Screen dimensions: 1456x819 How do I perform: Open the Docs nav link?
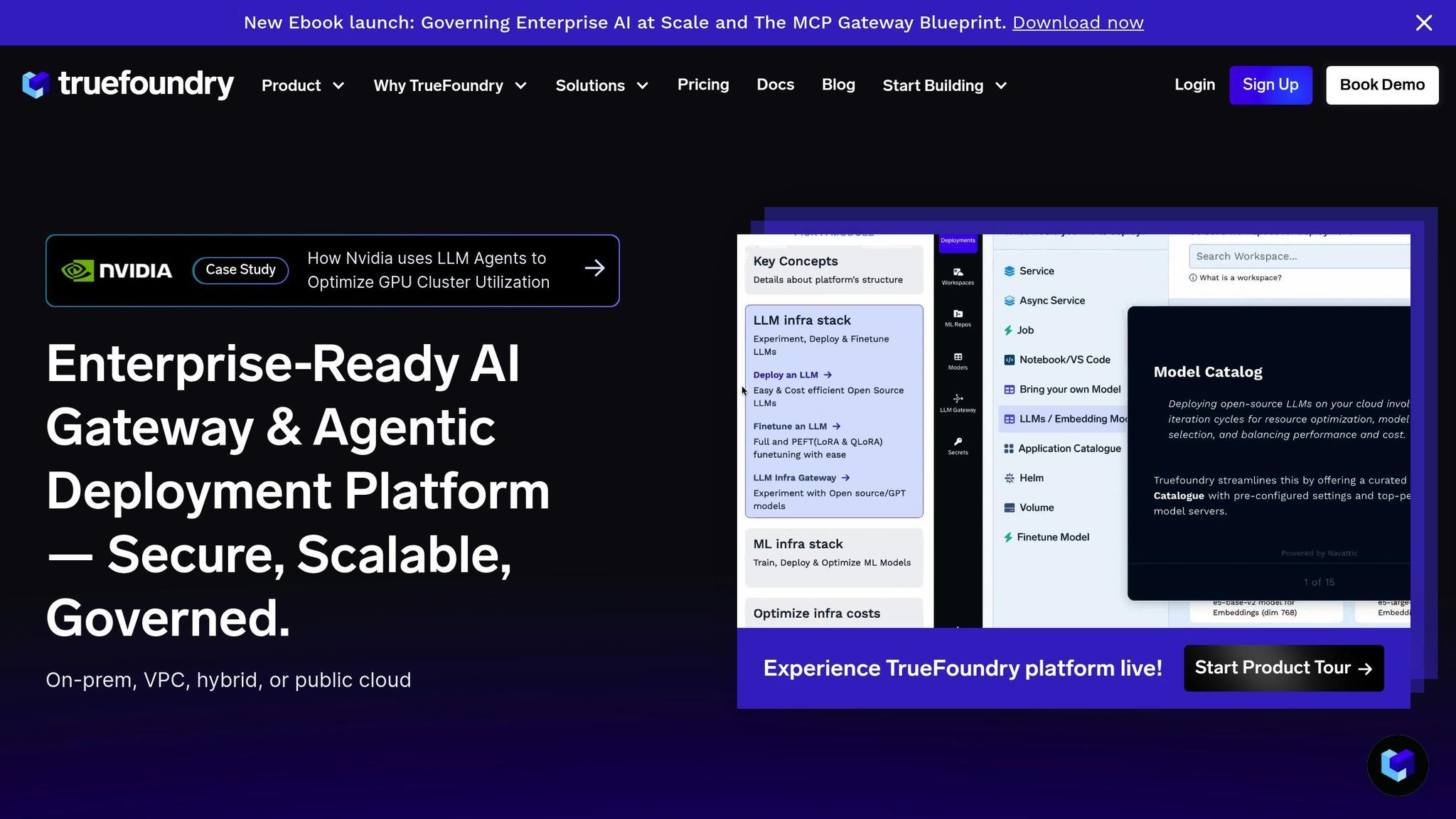point(775,85)
